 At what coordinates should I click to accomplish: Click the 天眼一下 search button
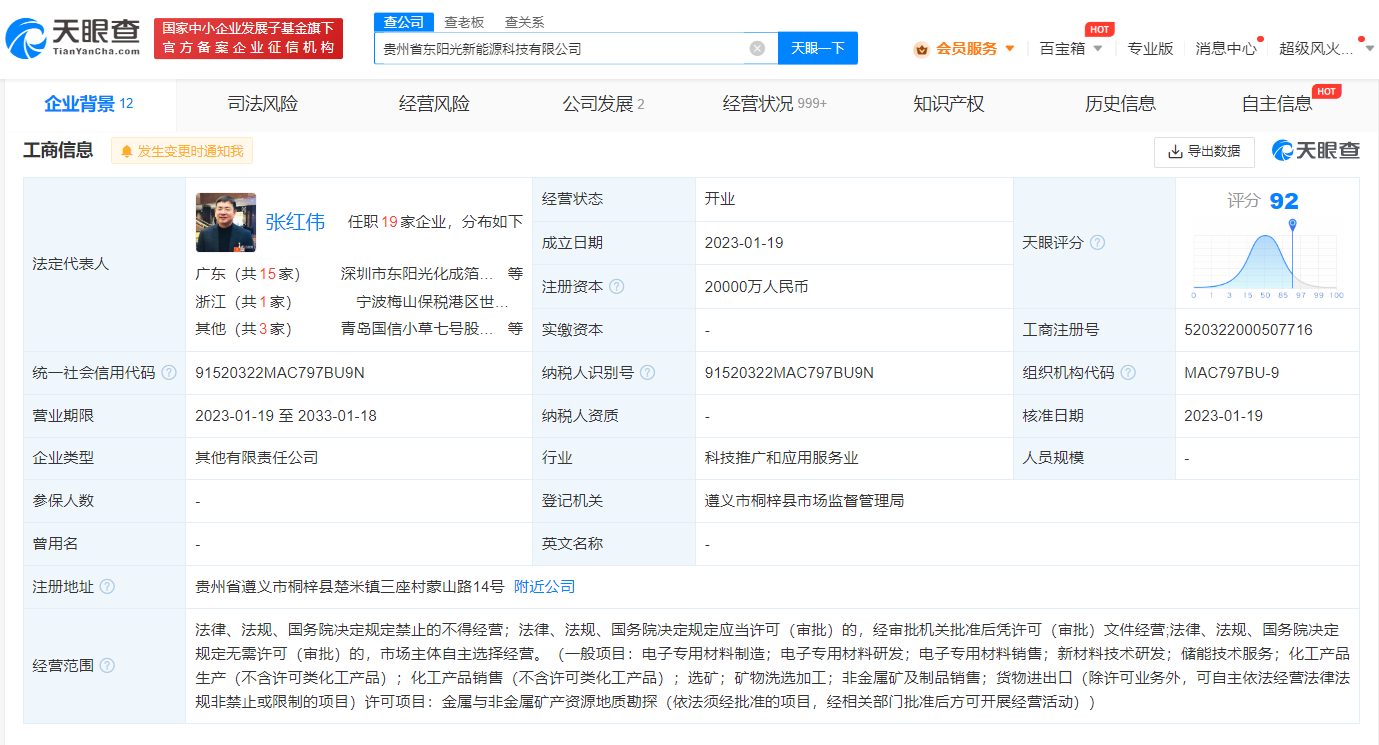click(x=817, y=48)
